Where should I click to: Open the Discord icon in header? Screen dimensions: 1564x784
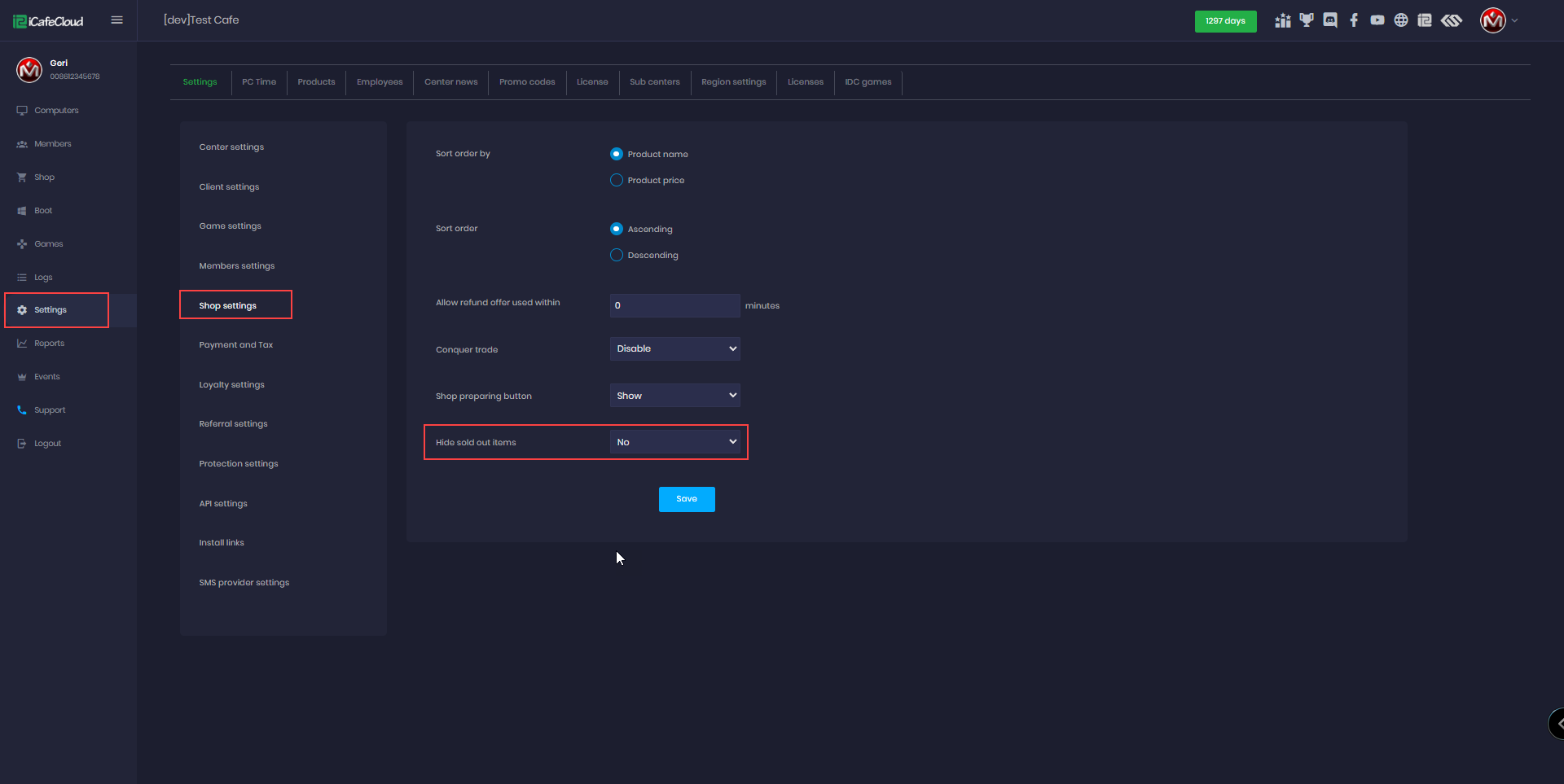[x=1330, y=20]
